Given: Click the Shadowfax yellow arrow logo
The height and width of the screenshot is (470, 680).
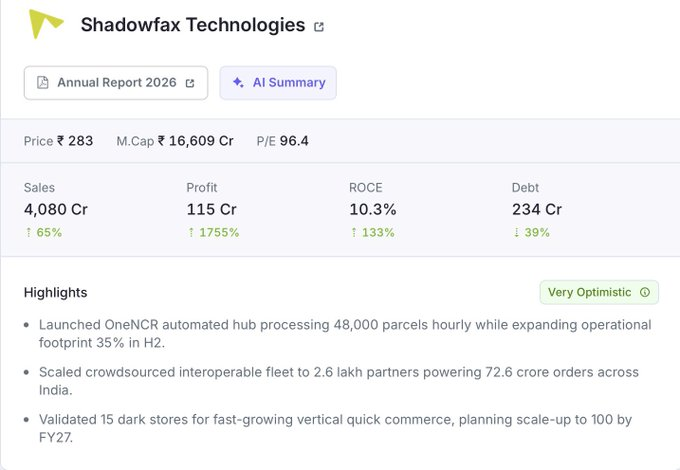Looking at the screenshot, I should pyautogui.click(x=46, y=24).
